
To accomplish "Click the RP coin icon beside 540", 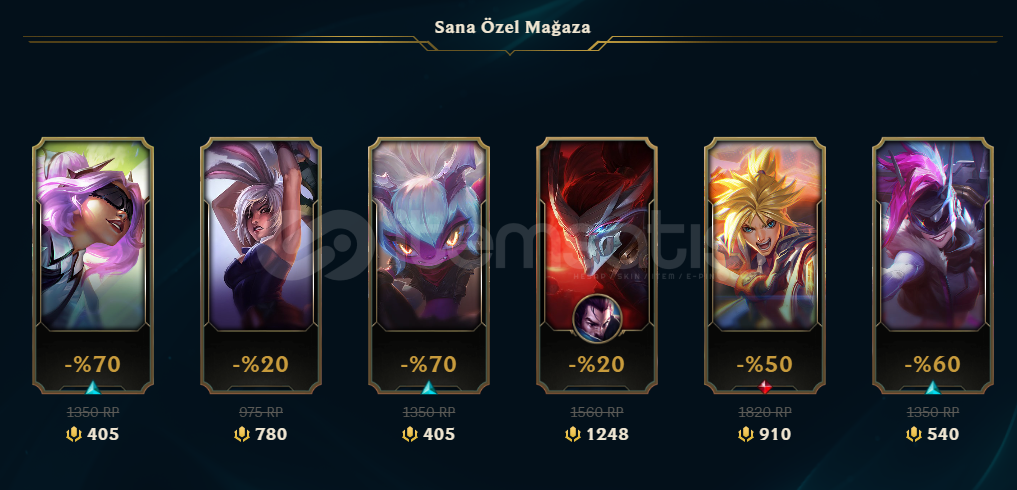I will point(914,434).
